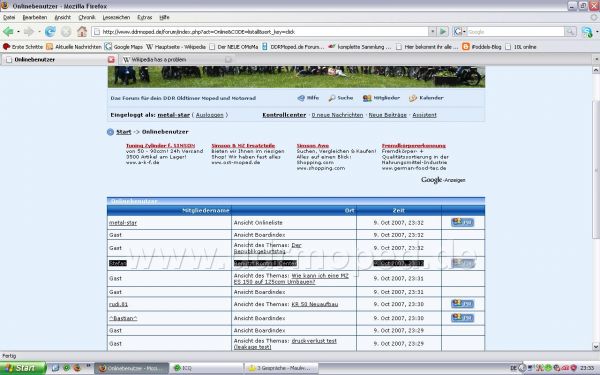Open the Lesezeichen menu

click(116, 17)
